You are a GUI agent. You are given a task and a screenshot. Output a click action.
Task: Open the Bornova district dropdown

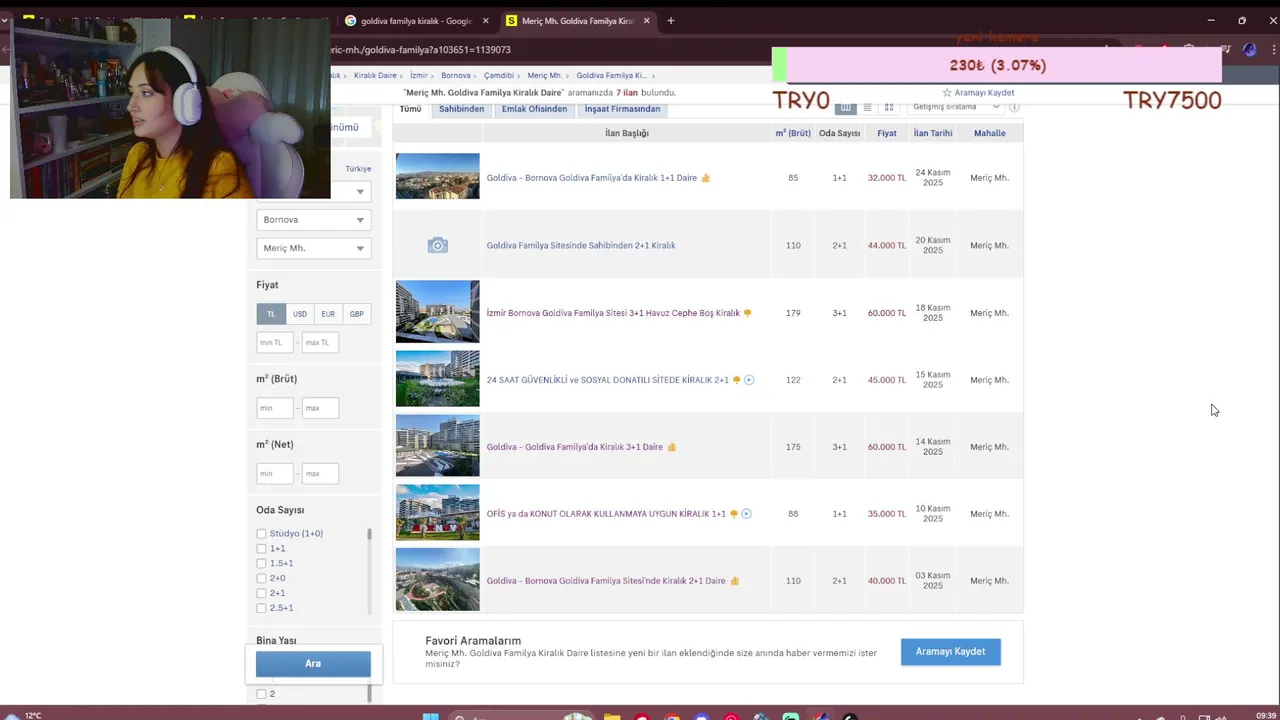pyautogui.click(x=313, y=220)
